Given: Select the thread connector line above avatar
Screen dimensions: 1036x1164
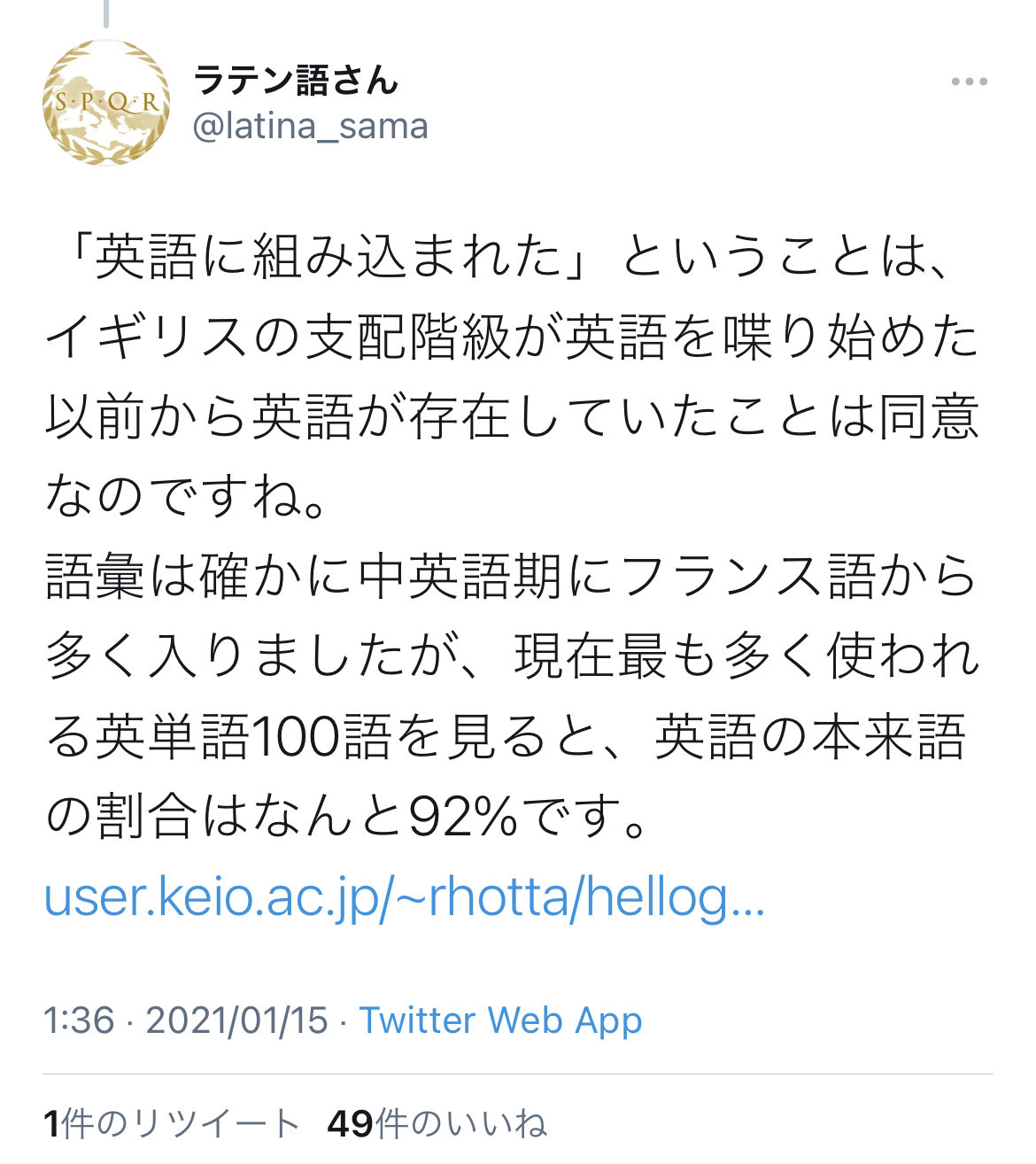Looking at the screenshot, I should click(x=106, y=13).
